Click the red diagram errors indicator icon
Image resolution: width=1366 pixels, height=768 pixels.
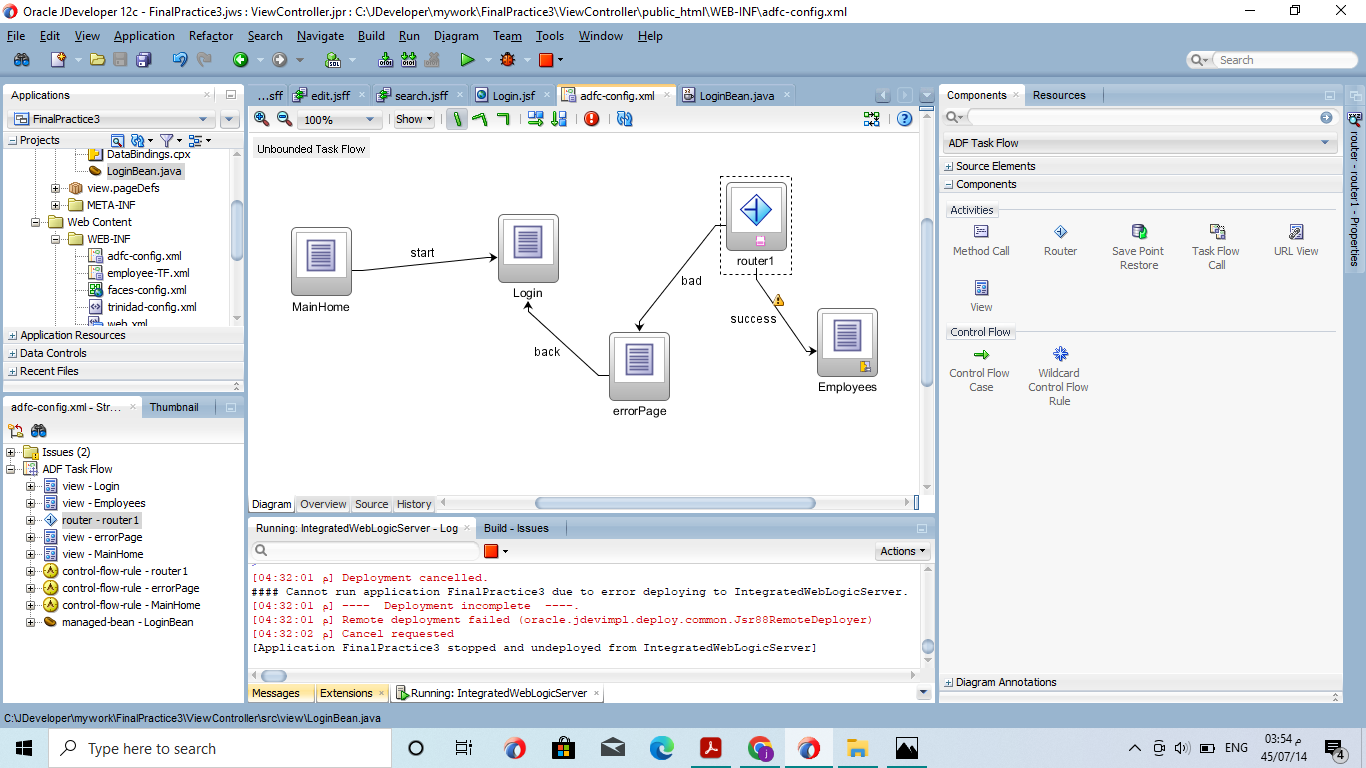point(592,119)
